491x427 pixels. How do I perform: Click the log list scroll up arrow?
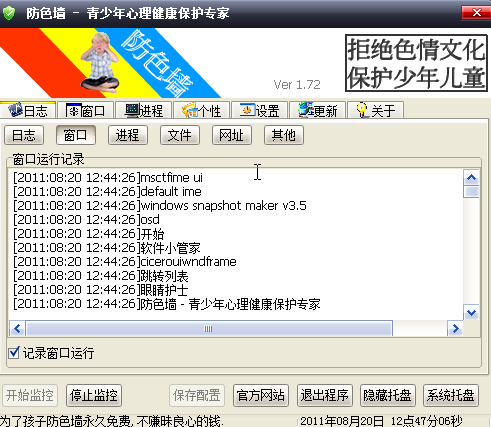click(x=471, y=177)
